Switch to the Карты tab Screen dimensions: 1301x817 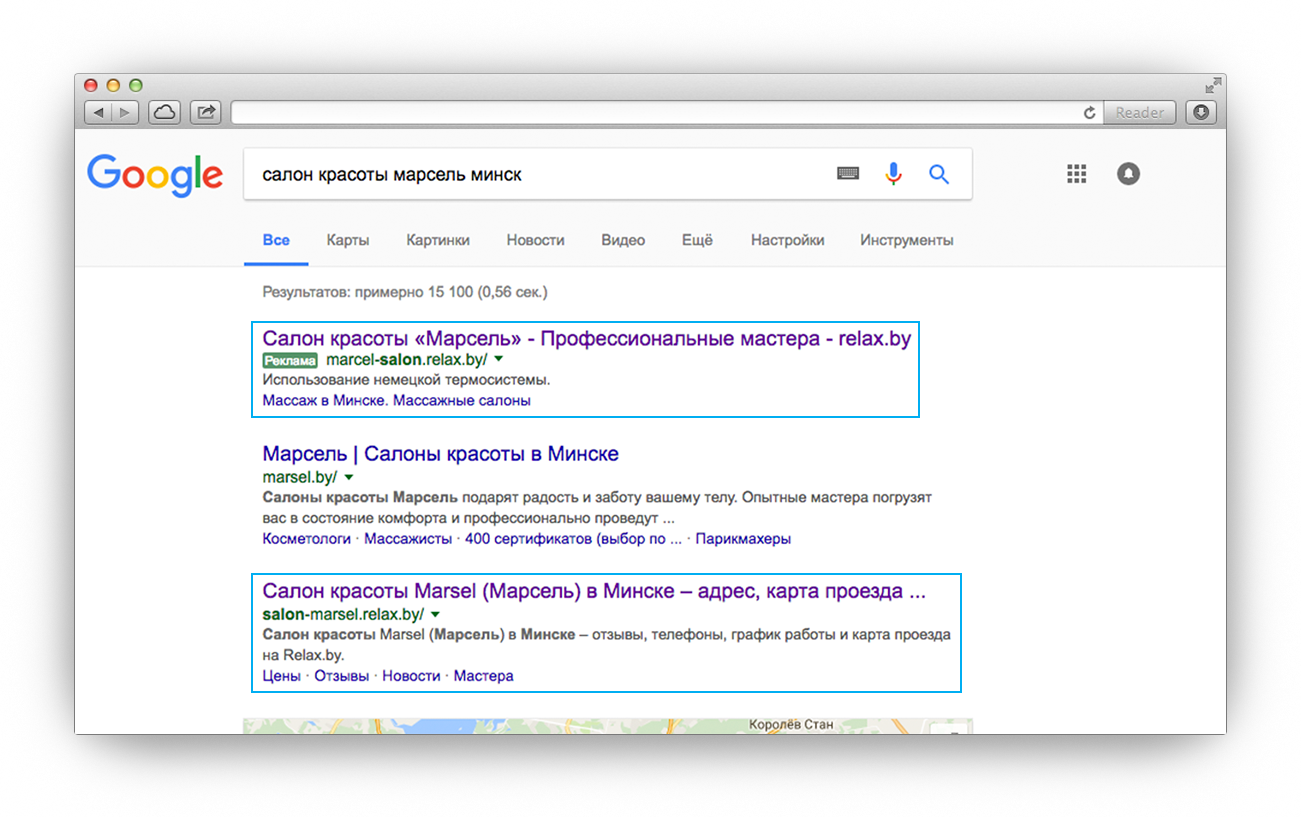pyautogui.click(x=347, y=240)
